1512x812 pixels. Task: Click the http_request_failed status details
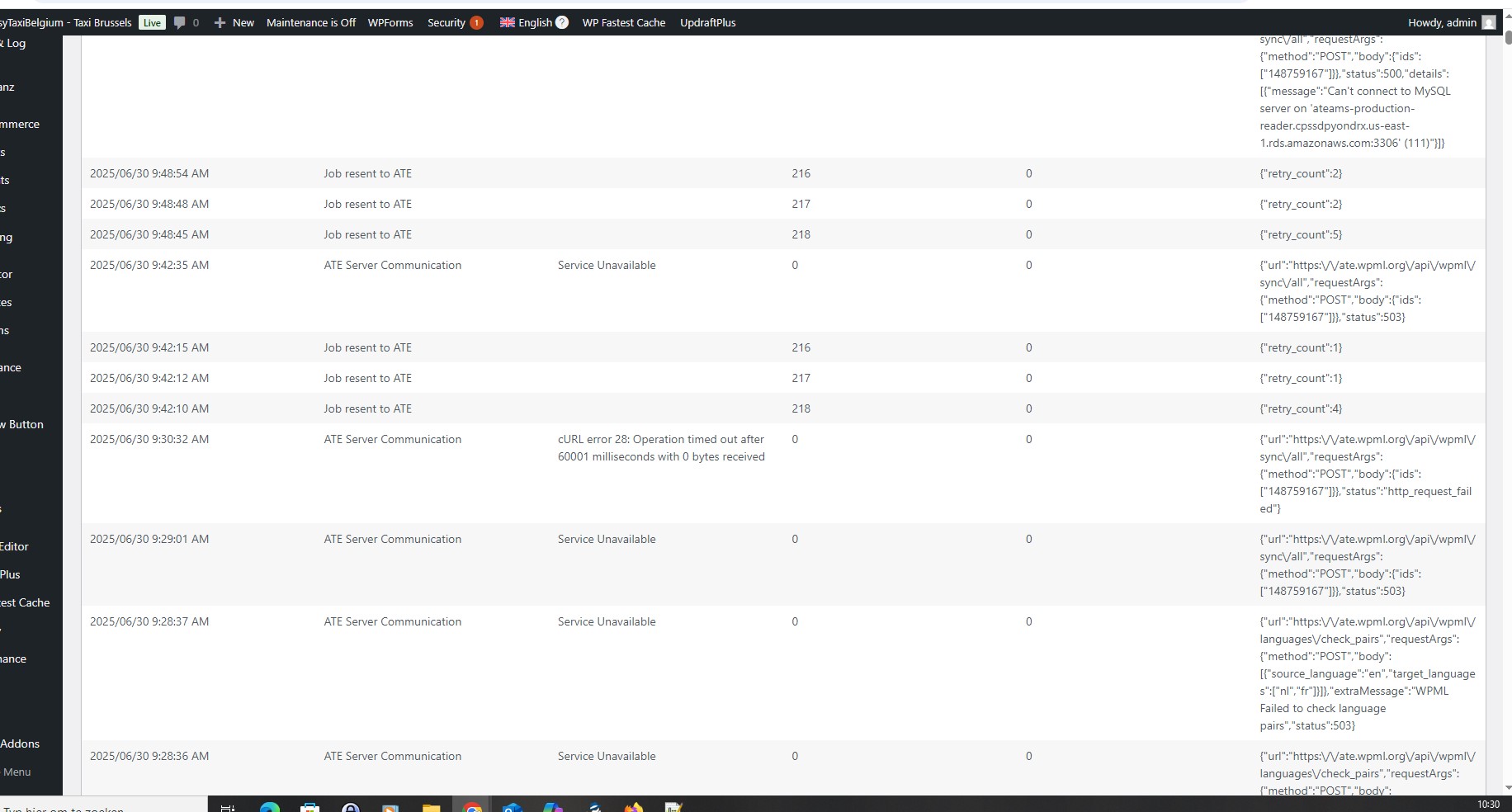tap(1366, 474)
